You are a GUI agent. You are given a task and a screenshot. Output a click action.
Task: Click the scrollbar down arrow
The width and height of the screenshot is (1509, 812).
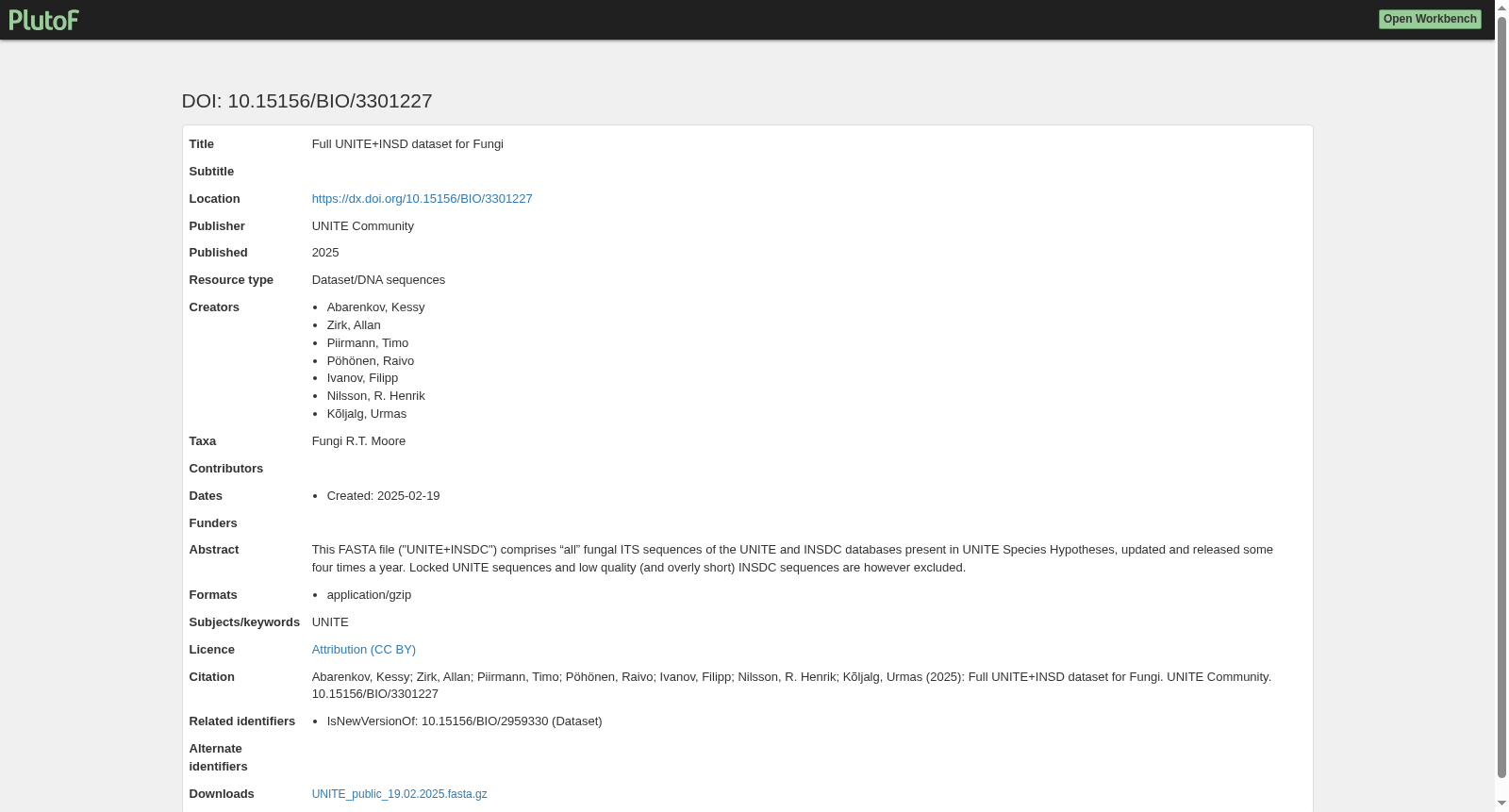[x=1501, y=804]
